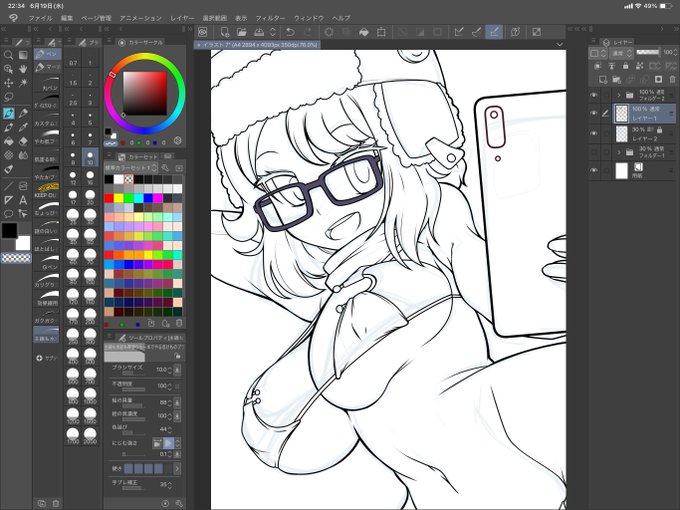Screen dimensions: 680x510
Task: Toggle transparent color checkered swatch
Action: click(16, 258)
